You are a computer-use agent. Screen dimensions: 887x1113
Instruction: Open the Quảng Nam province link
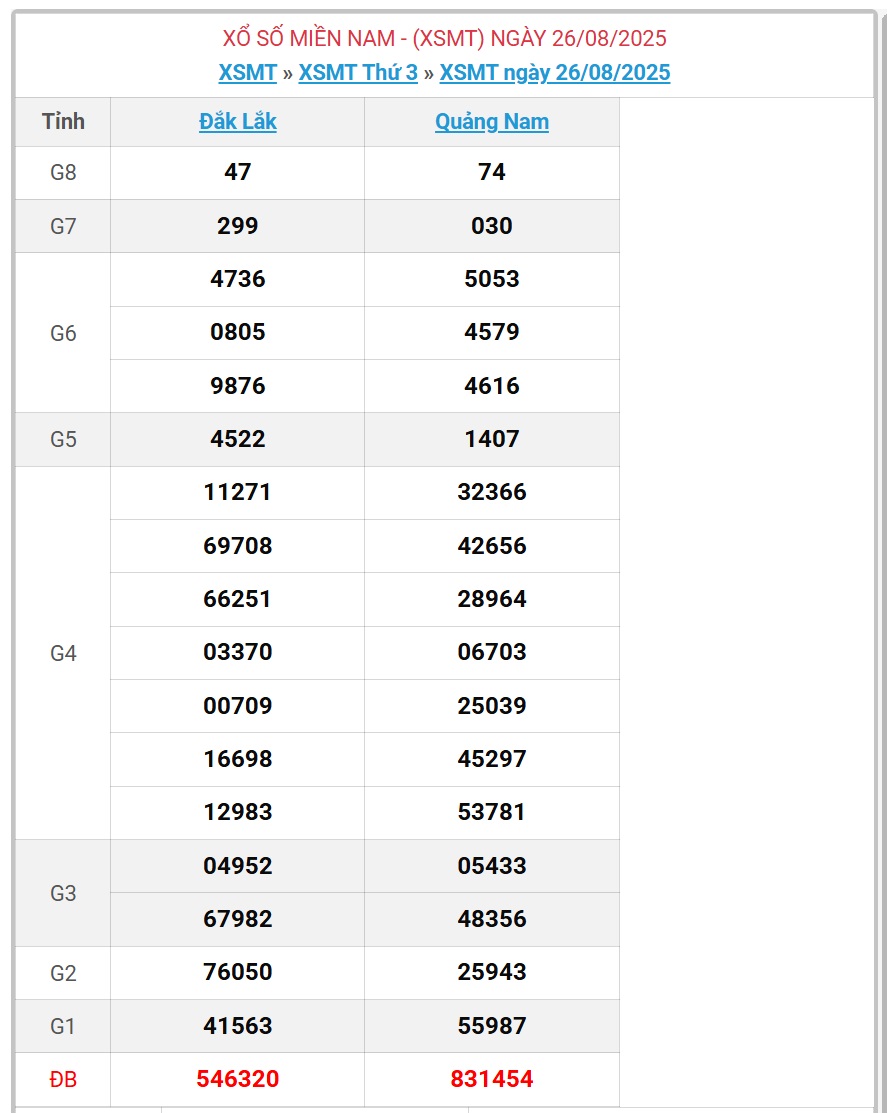coord(492,121)
